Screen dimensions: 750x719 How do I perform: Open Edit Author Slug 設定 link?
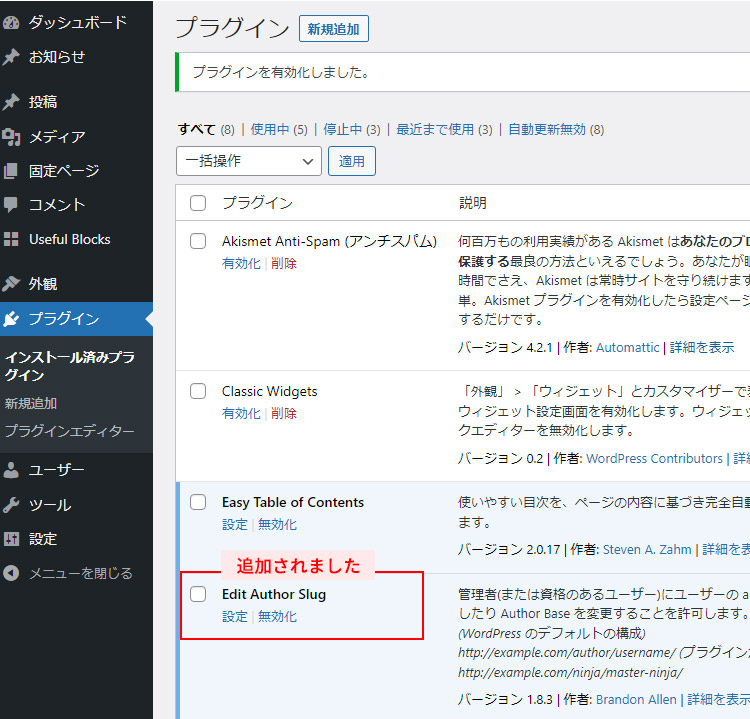pyautogui.click(x=235, y=616)
